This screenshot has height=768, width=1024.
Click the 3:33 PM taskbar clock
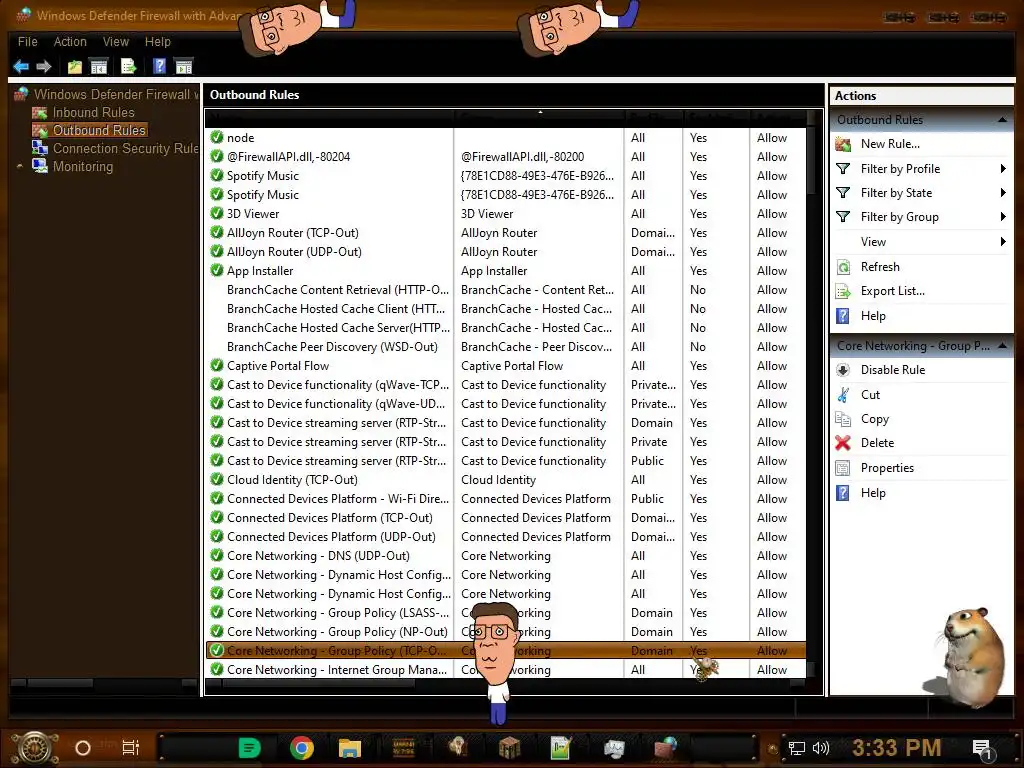coord(897,747)
